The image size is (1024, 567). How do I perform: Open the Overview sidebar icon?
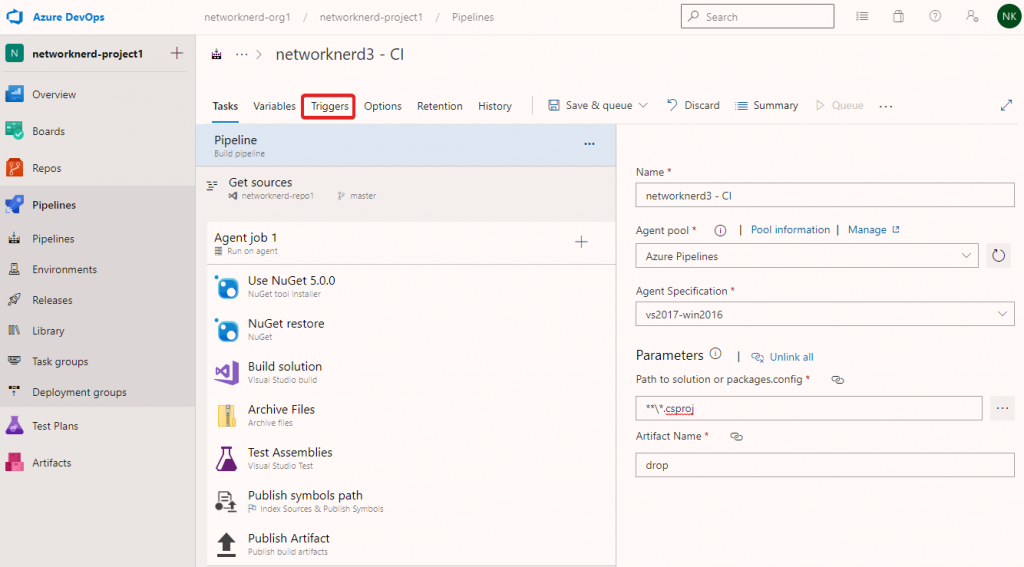click(x=14, y=94)
